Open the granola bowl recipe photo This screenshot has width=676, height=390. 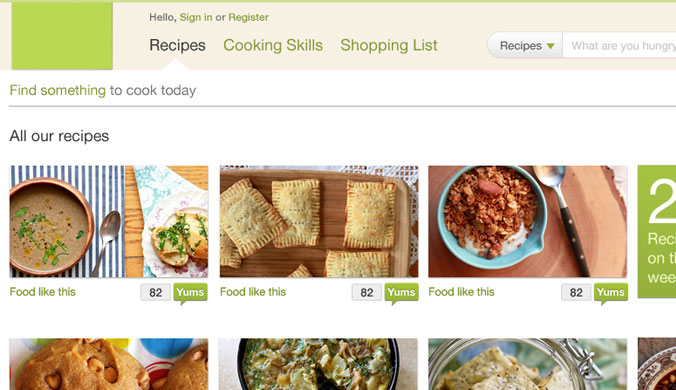pos(528,222)
